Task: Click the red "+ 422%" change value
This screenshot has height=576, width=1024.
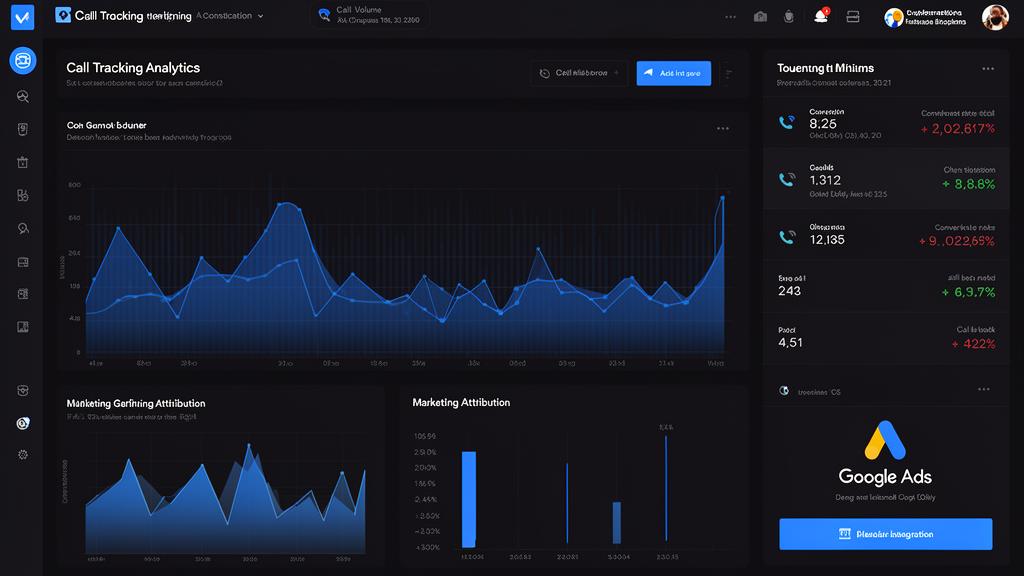Action: 973,344
